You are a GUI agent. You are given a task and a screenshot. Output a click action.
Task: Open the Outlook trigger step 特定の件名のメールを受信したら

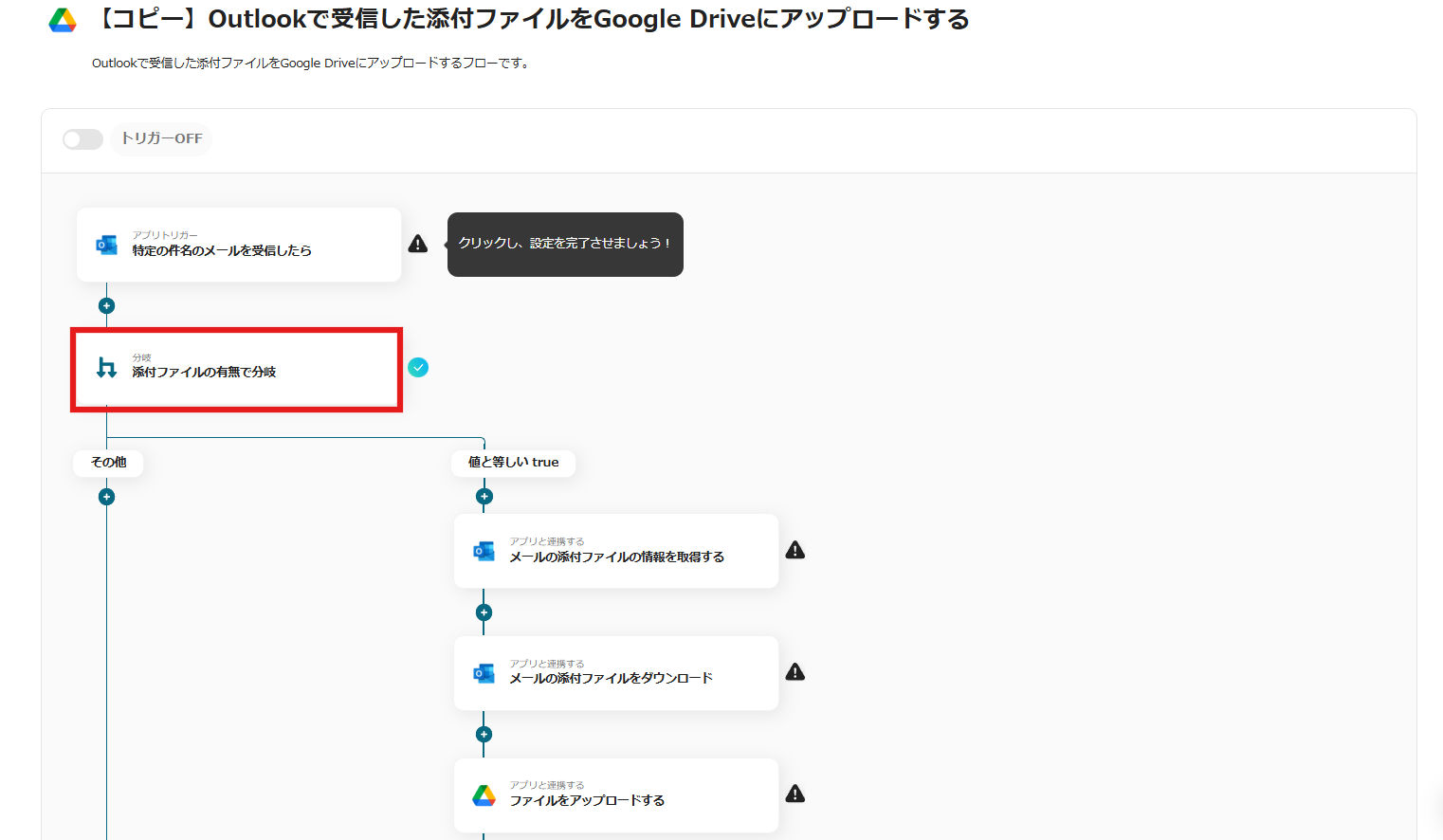(x=239, y=245)
